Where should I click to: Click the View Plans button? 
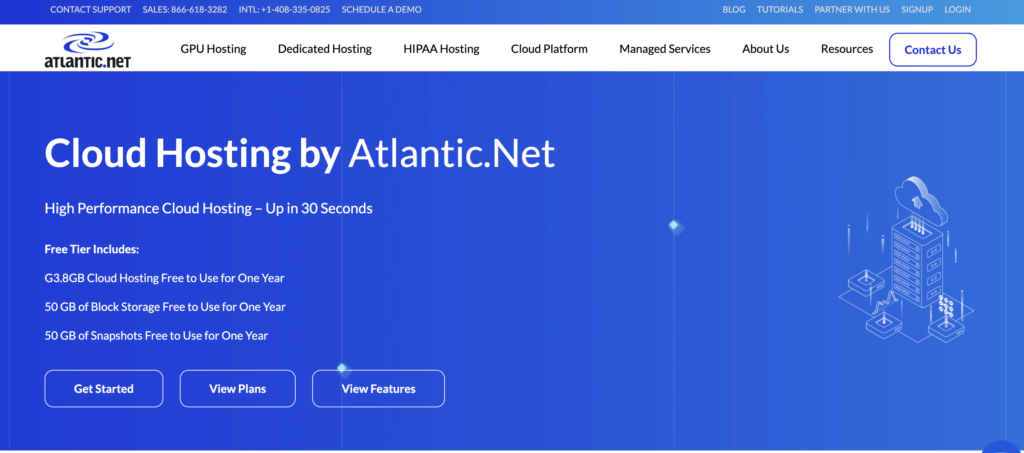click(238, 389)
